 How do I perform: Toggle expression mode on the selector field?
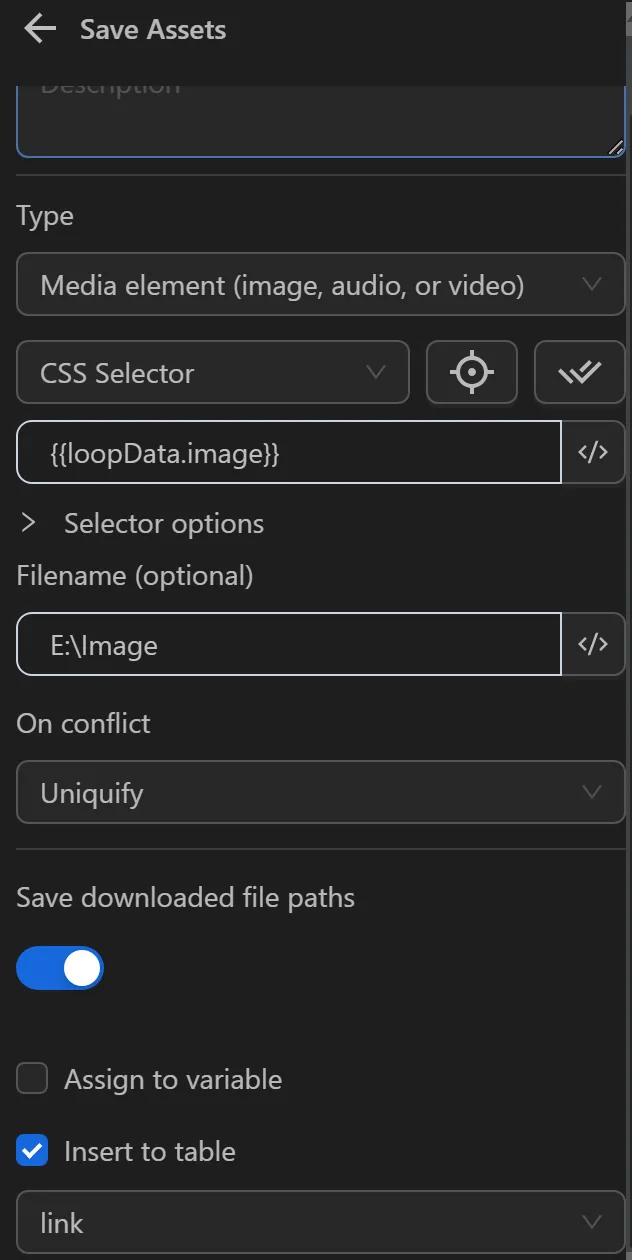tap(595, 452)
